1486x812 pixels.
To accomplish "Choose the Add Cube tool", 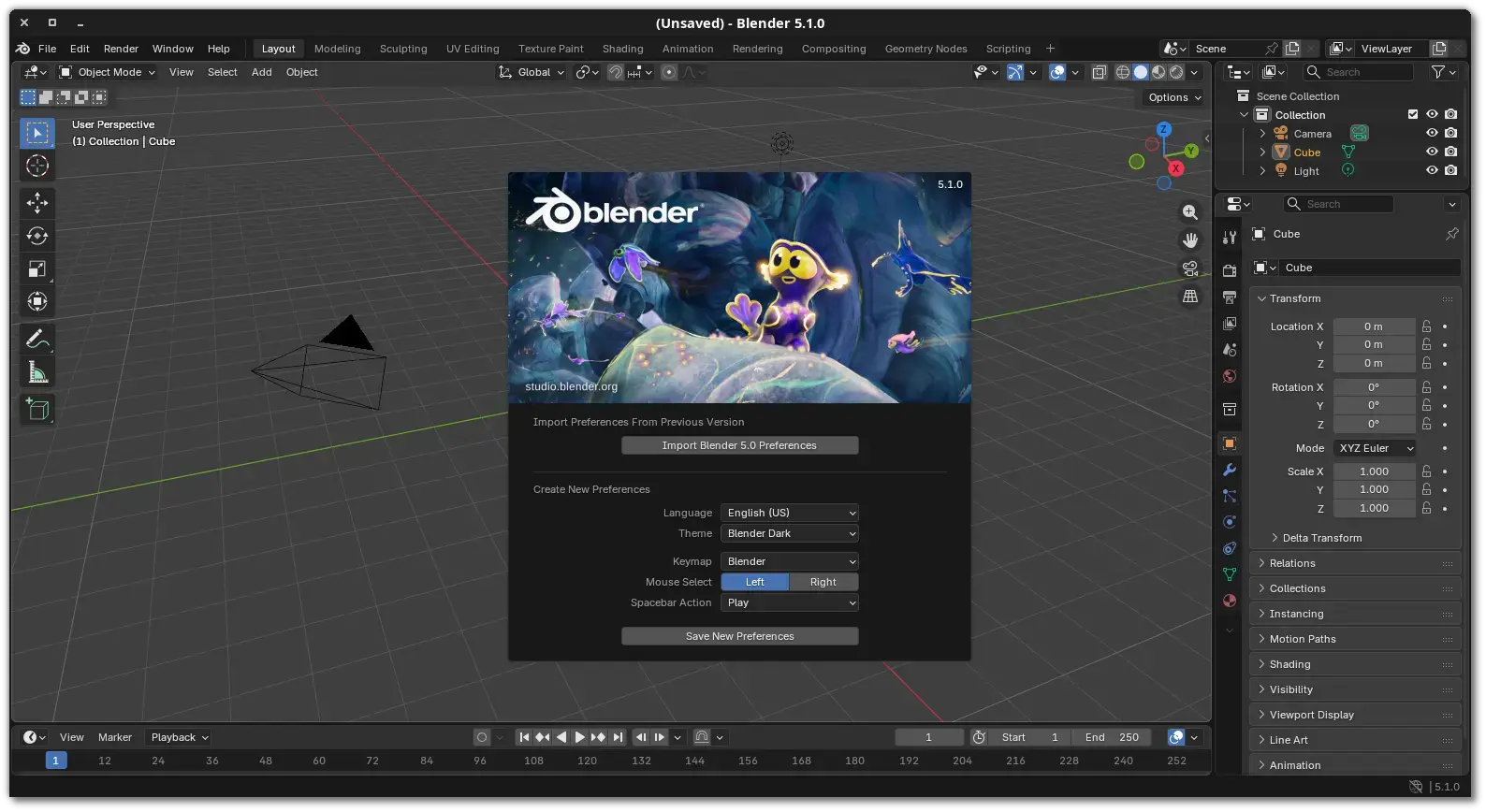I will tap(37, 409).
